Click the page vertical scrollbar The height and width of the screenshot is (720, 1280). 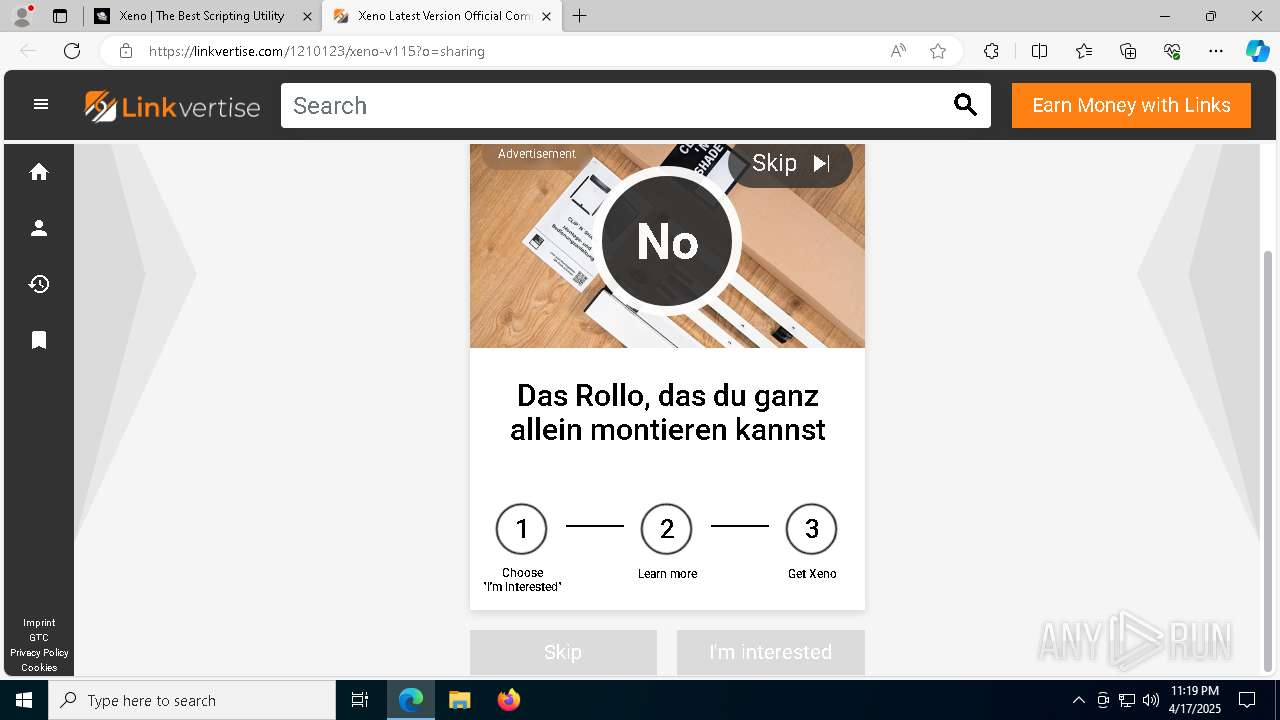[1269, 460]
